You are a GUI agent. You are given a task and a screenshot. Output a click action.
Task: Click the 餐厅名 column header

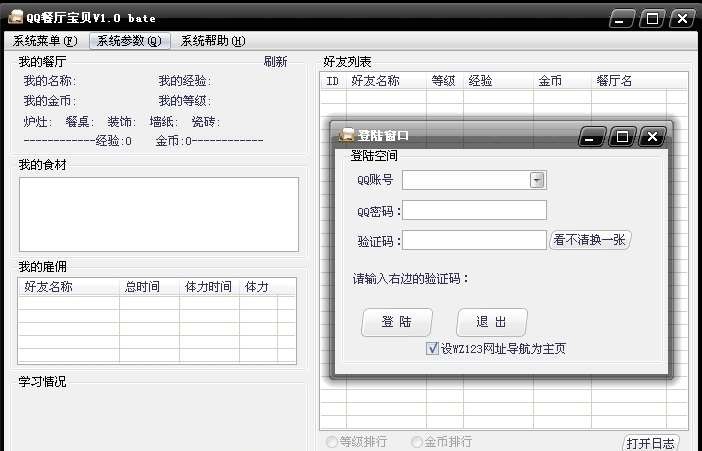629,81
